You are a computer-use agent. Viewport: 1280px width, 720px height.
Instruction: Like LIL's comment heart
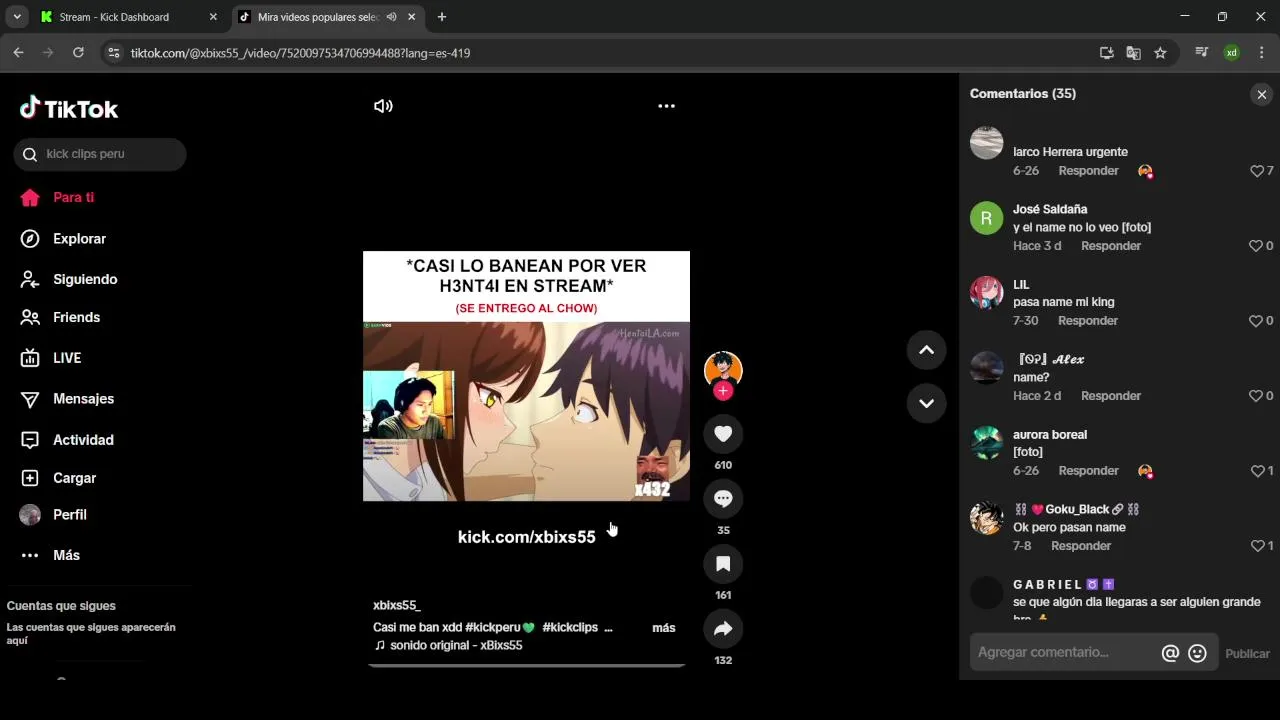point(1256,321)
